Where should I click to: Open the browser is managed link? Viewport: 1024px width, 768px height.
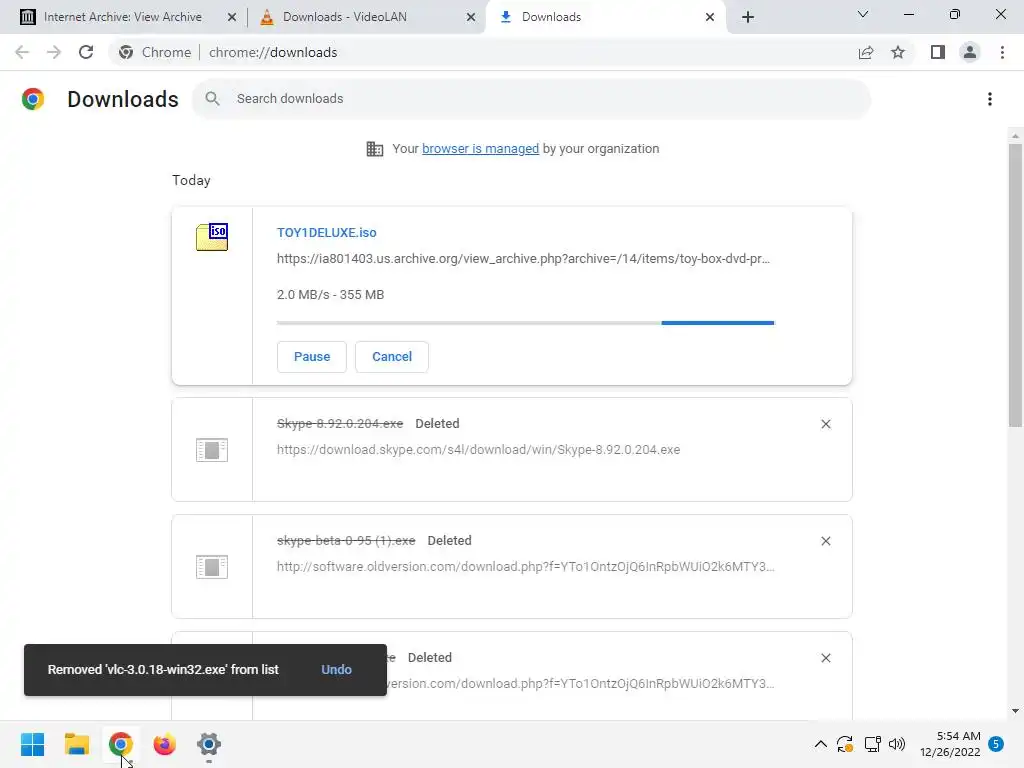[481, 148]
